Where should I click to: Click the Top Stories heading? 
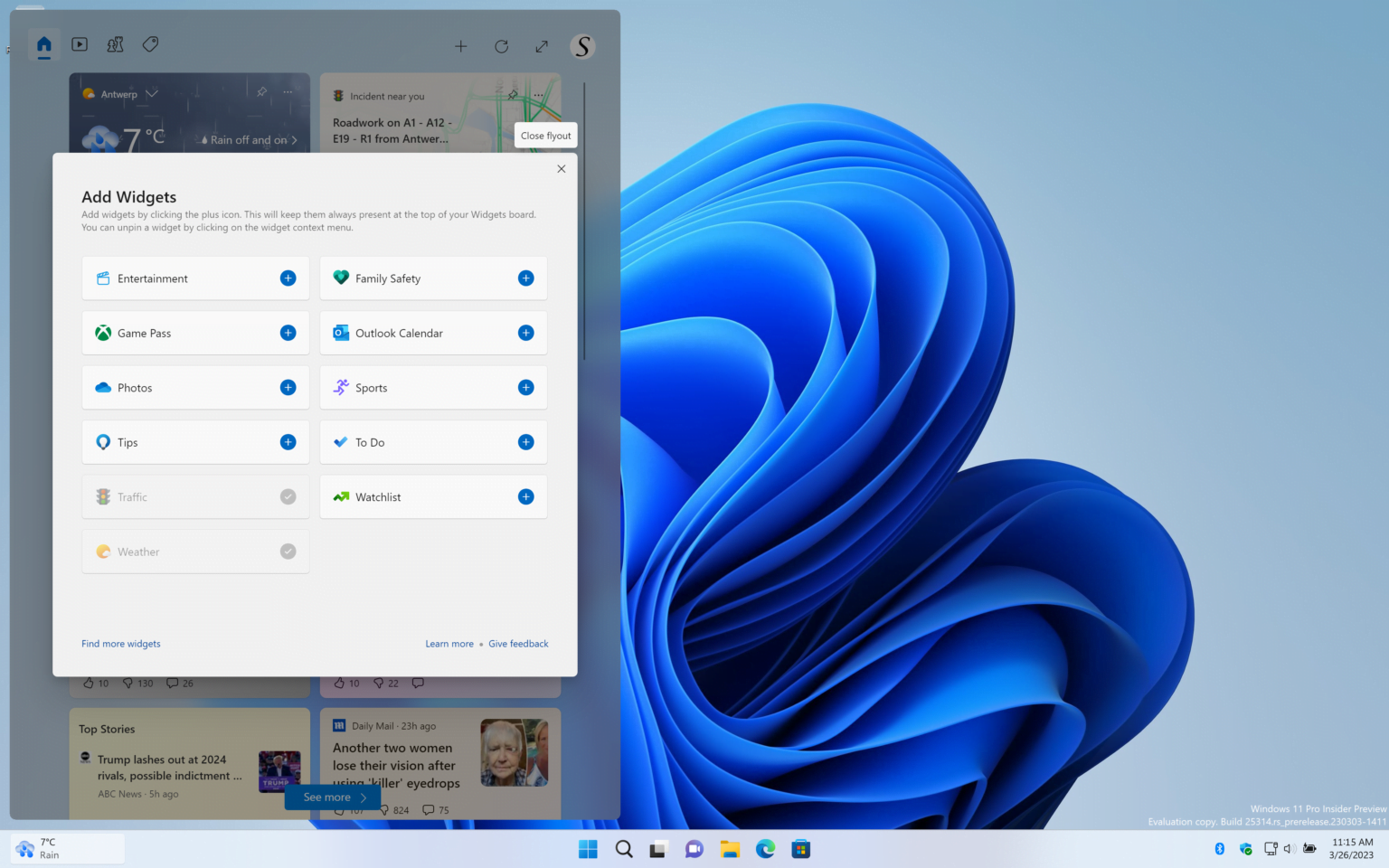(107, 730)
